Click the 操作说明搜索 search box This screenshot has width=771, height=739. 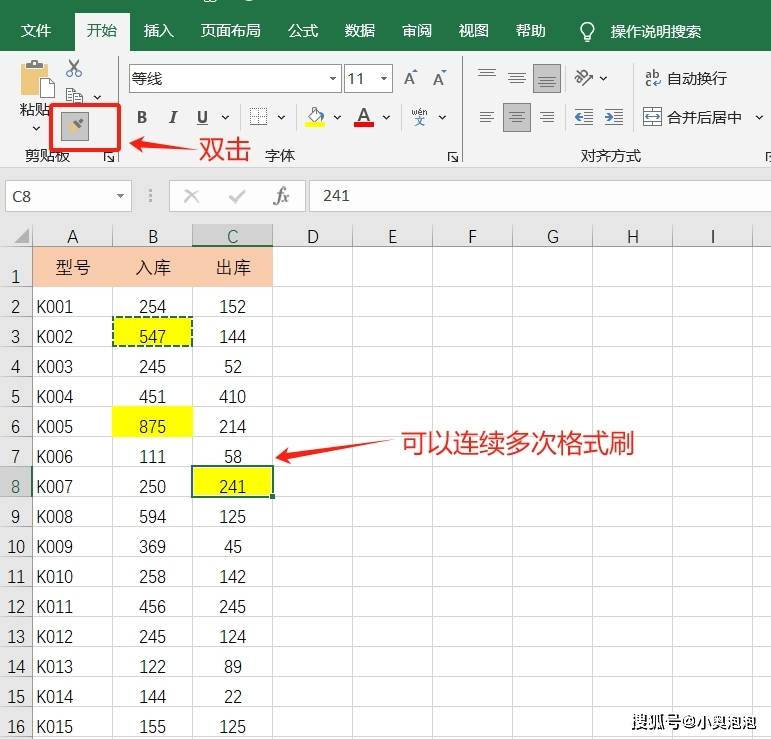[655, 31]
